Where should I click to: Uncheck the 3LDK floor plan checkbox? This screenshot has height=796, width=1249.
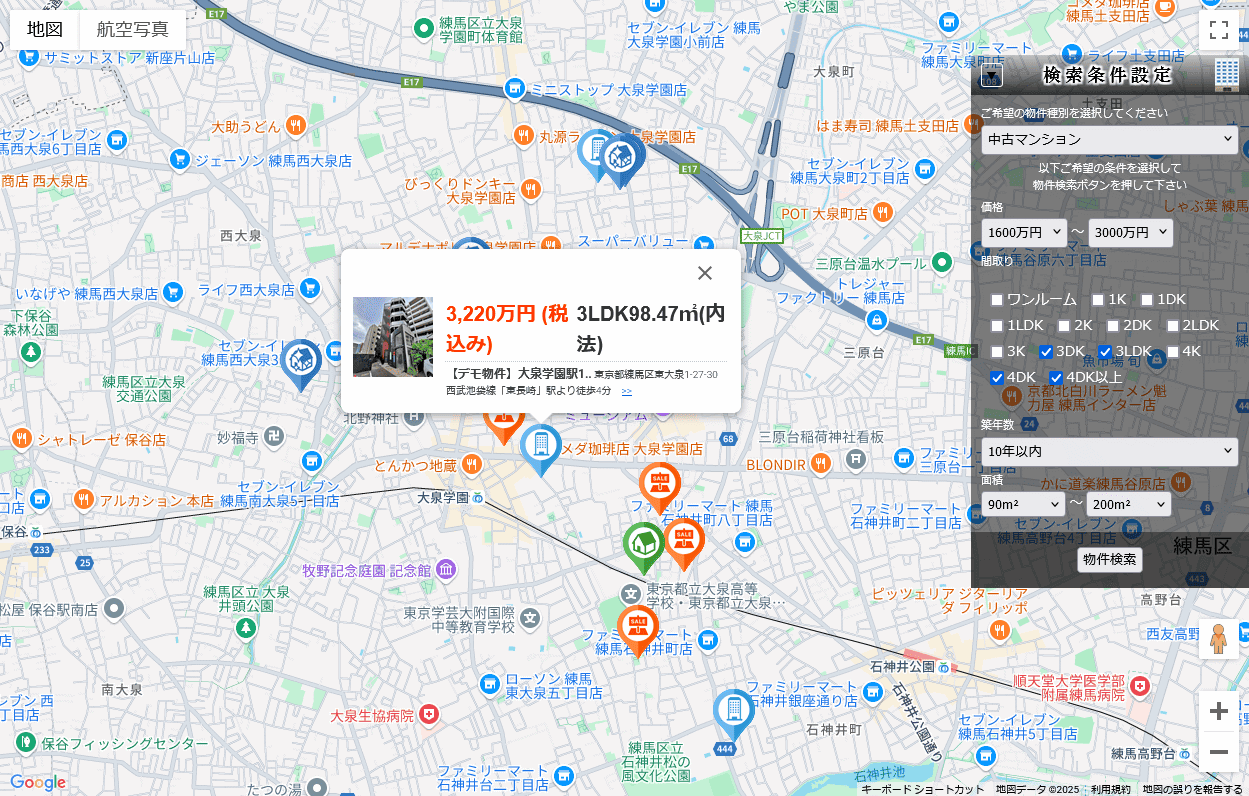point(1105,352)
